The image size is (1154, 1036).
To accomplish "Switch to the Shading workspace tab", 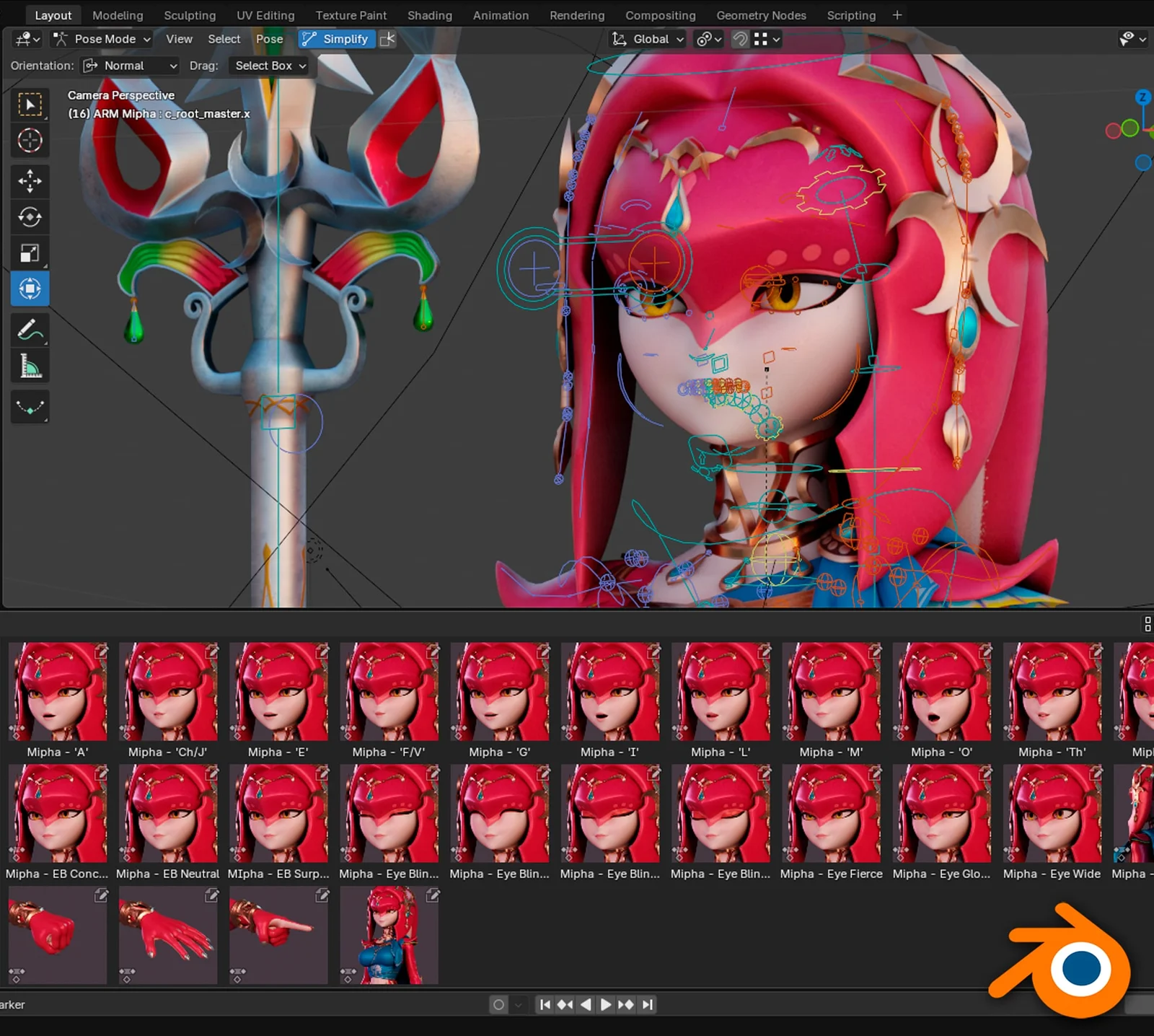I will [430, 15].
